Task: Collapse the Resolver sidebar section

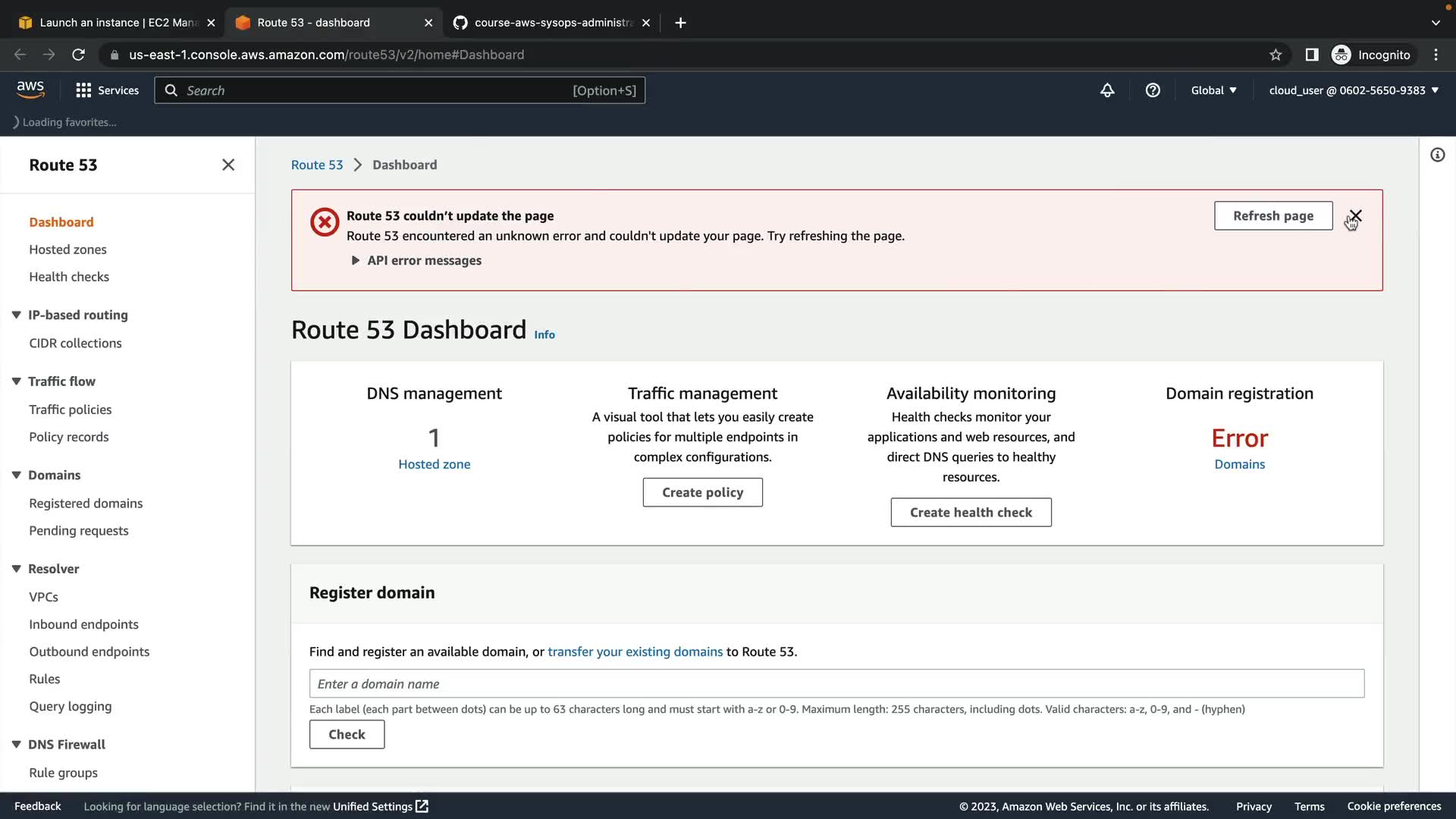Action: (x=17, y=569)
